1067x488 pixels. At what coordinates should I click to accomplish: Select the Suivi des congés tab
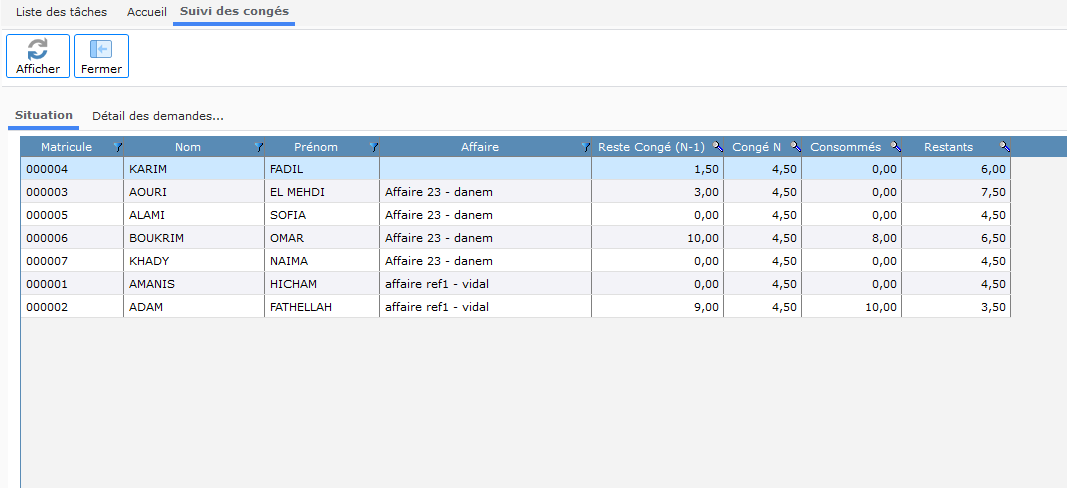point(234,12)
